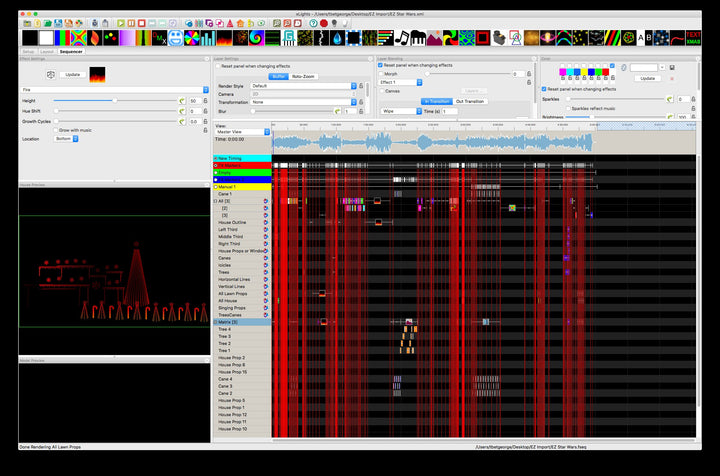Screen dimensions: 720x476
Task: Click the Stop button in the top toolbar
Action: pyautogui.click(x=142, y=22)
